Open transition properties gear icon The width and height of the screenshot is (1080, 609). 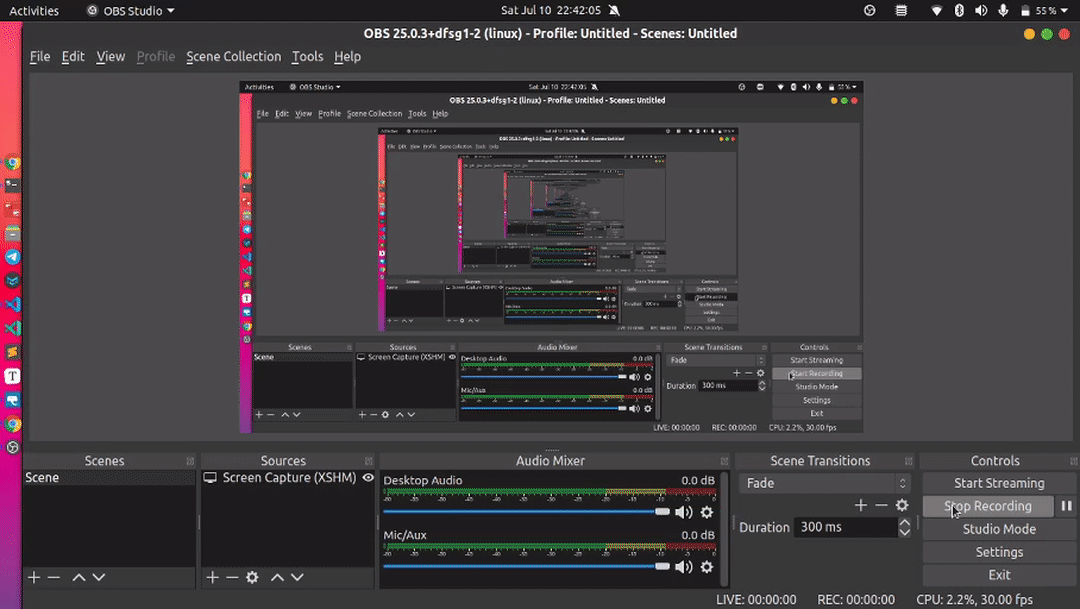pos(902,506)
